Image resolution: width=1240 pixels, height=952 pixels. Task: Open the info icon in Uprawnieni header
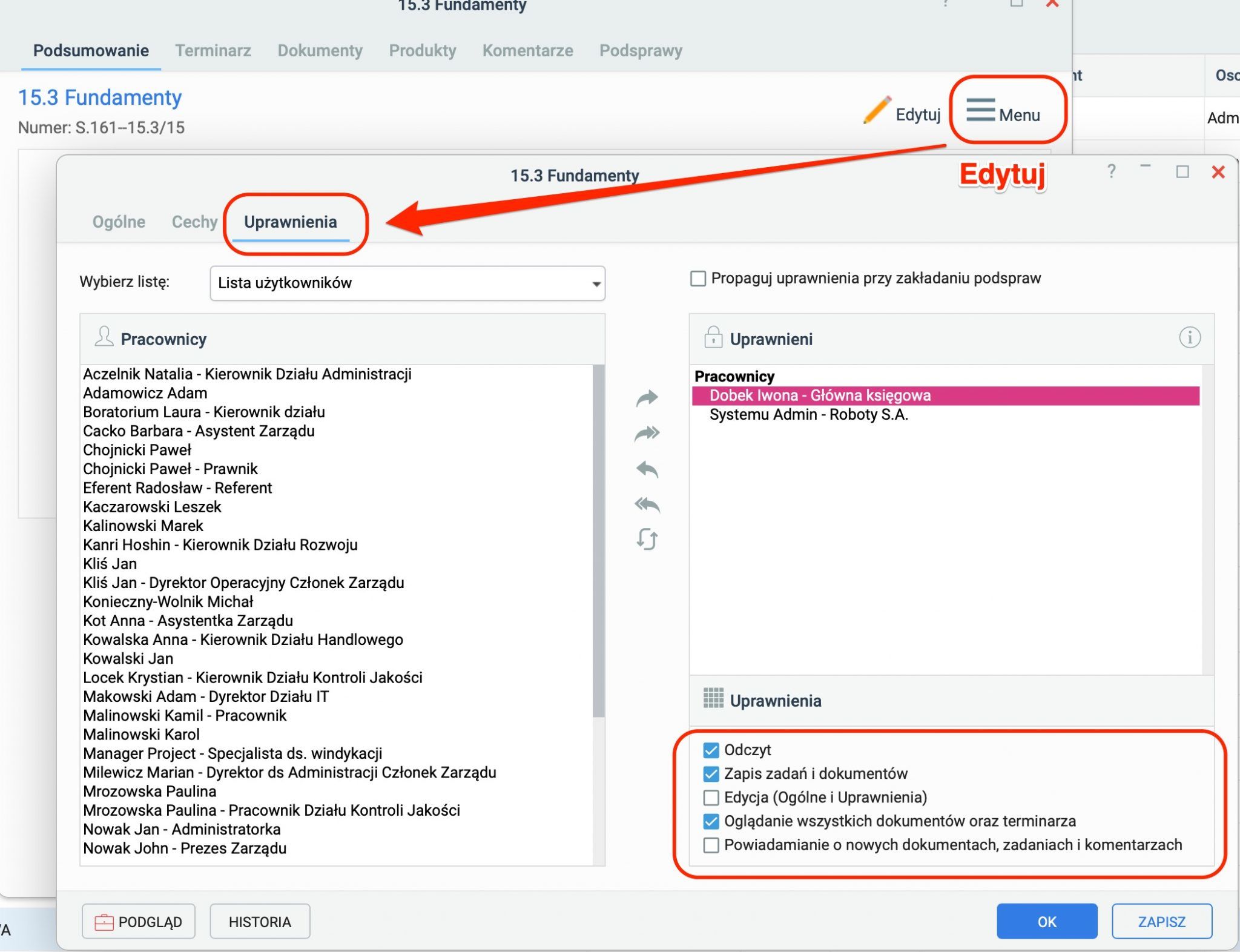1190,337
